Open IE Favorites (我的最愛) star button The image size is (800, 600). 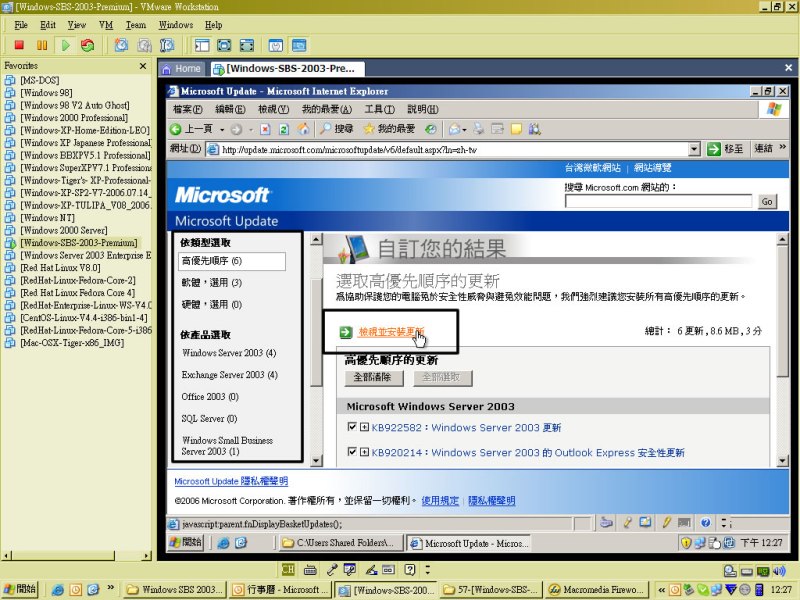[389, 129]
